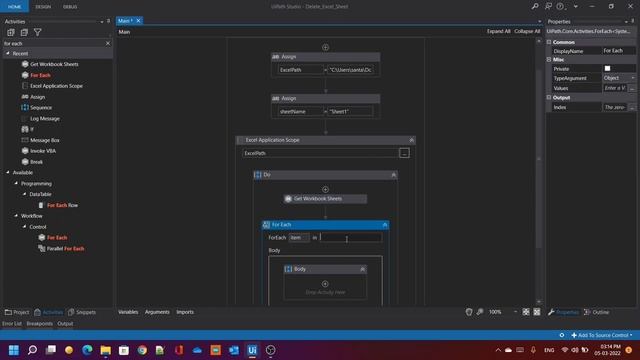Screen dimensions: 640x360
Task: Select the Main workflow tab
Action: [x=125, y=20]
